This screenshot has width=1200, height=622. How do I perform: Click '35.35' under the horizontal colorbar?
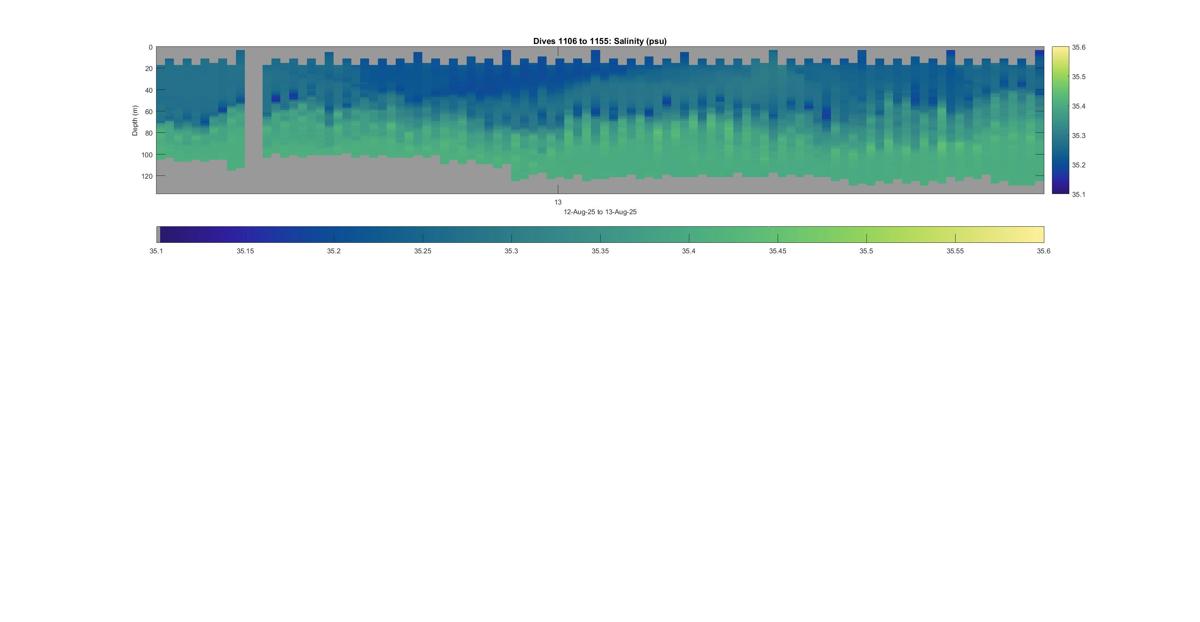[x=600, y=252]
